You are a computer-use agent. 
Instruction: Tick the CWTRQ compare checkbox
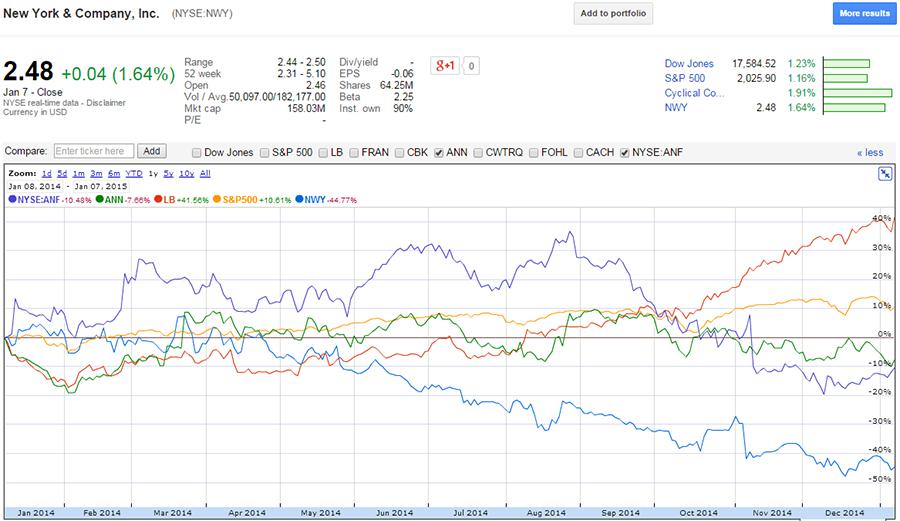(x=478, y=153)
